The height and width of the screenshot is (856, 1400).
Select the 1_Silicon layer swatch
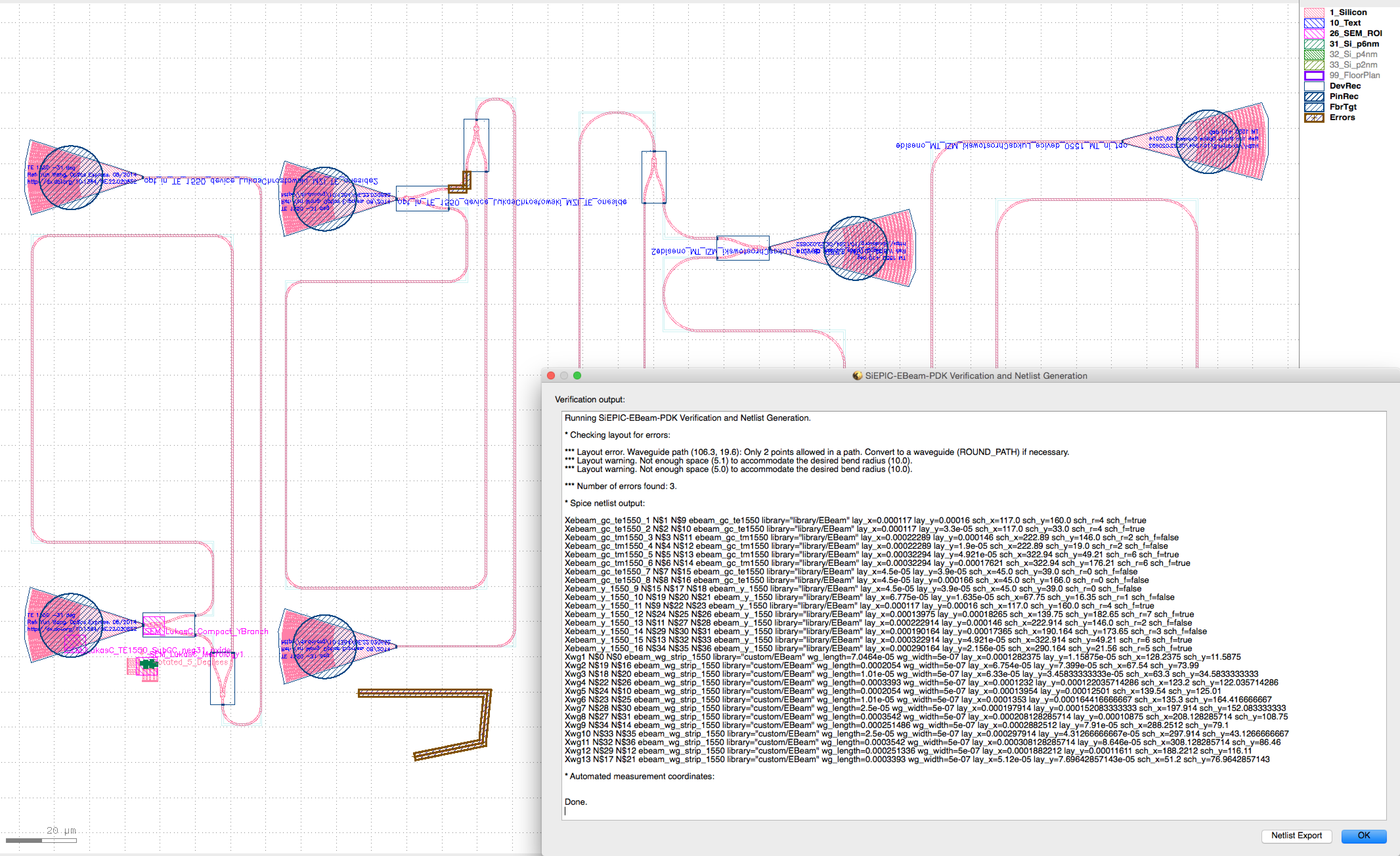(1314, 12)
